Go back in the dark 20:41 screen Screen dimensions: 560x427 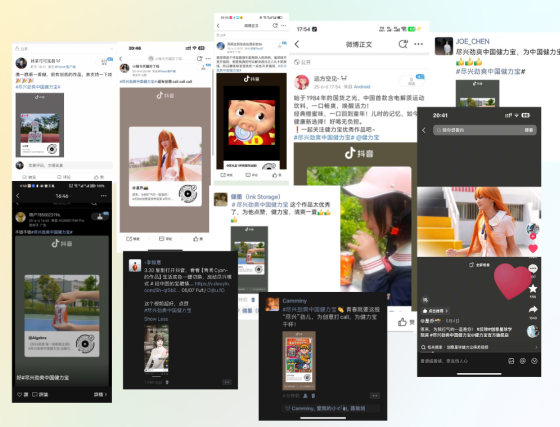(424, 130)
